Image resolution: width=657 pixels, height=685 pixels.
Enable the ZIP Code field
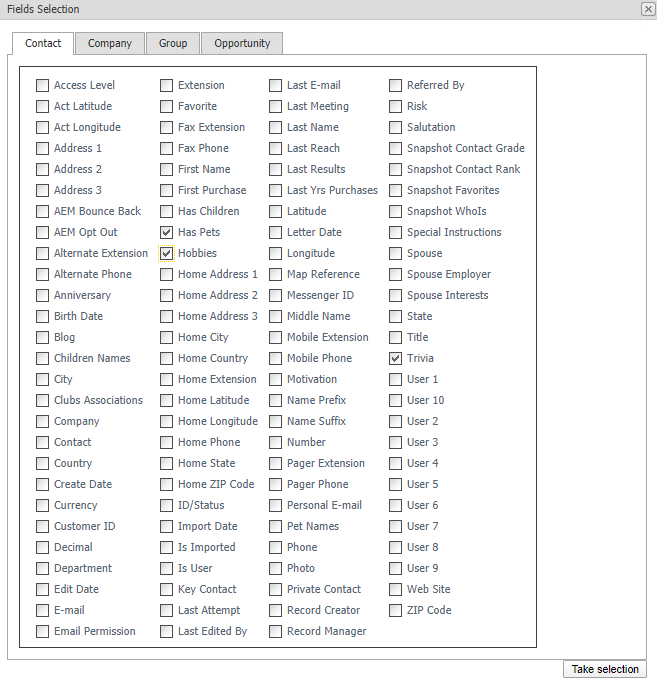point(395,610)
